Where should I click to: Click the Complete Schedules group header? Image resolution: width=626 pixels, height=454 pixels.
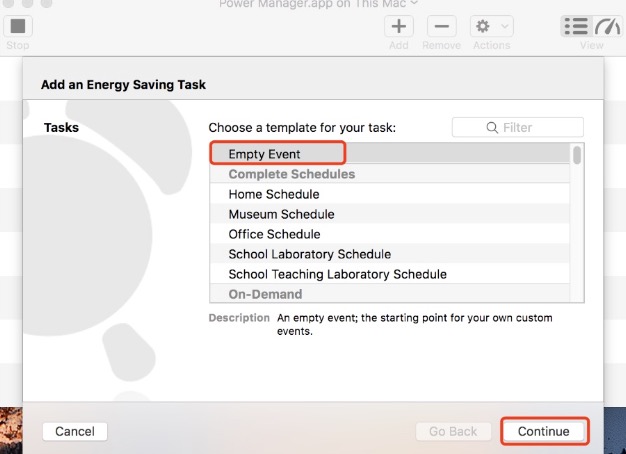tap(291, 174)
